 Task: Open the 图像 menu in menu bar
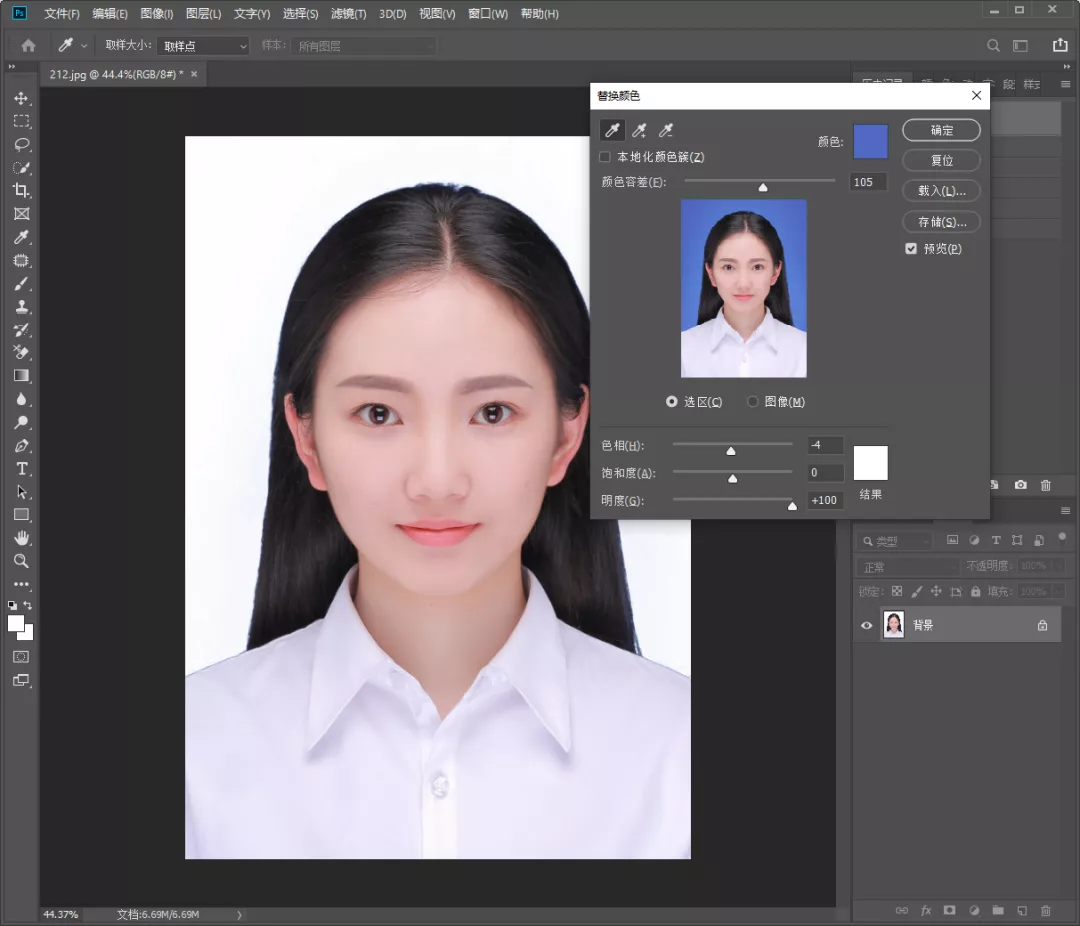pos(156,14)
